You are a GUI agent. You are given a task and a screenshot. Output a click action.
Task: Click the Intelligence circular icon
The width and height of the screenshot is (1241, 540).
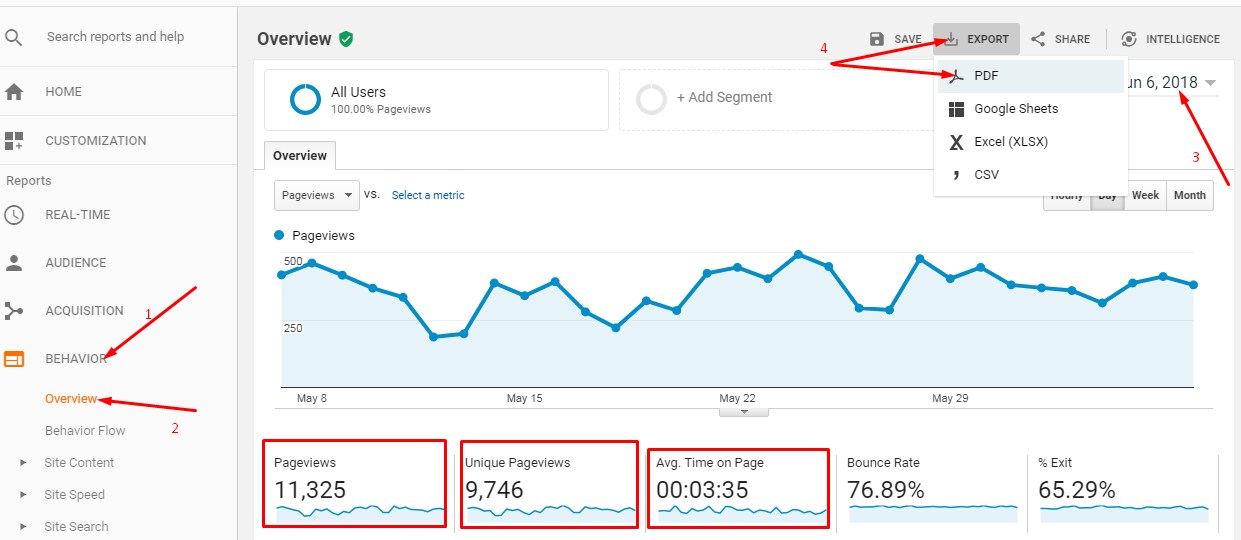(1129, 39)
